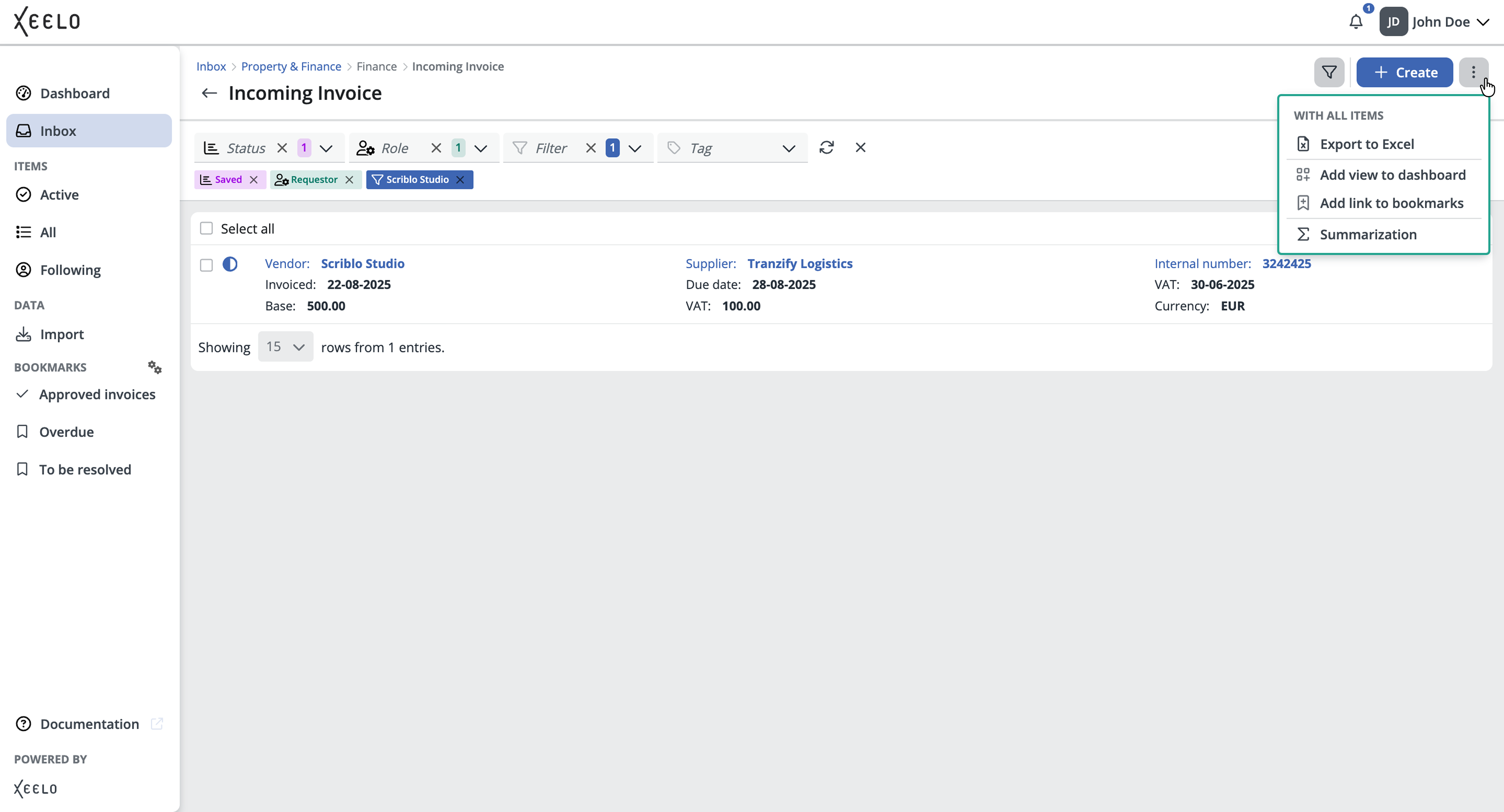Click the Finance breadcrumb text
Image resolution: width=1504 pixels, height=812 pixels.
377,66
